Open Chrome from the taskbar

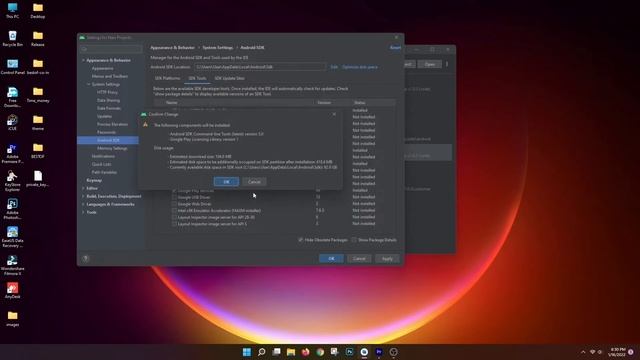coord(320,352)
